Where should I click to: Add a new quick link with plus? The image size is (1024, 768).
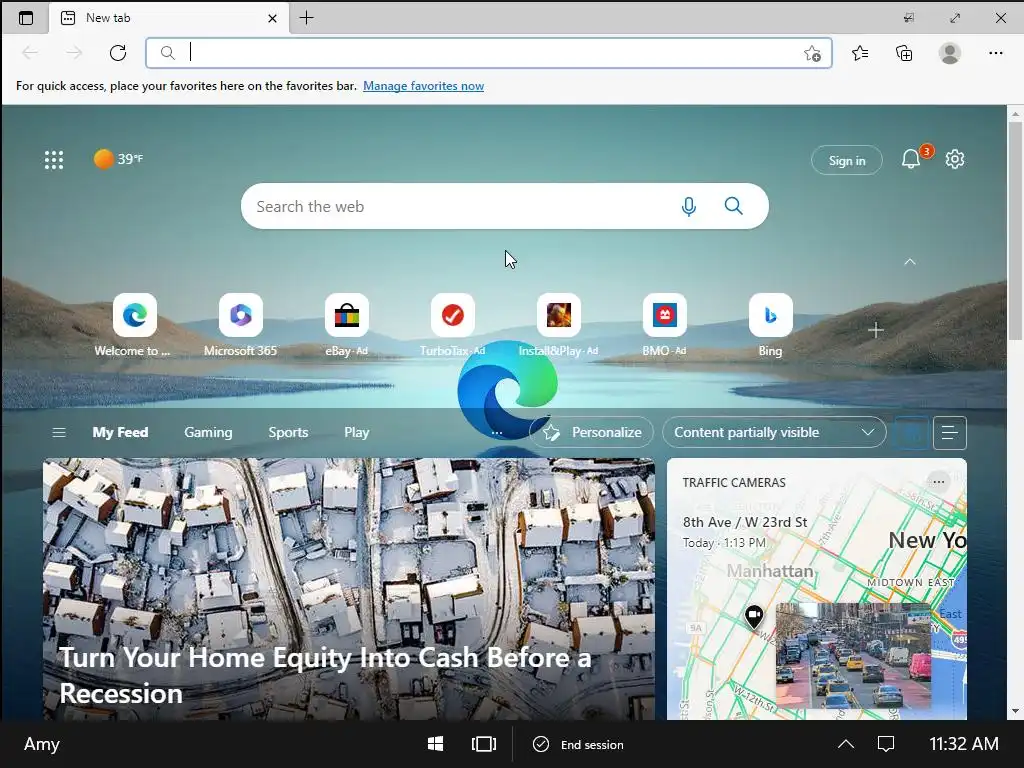[876, 330]
